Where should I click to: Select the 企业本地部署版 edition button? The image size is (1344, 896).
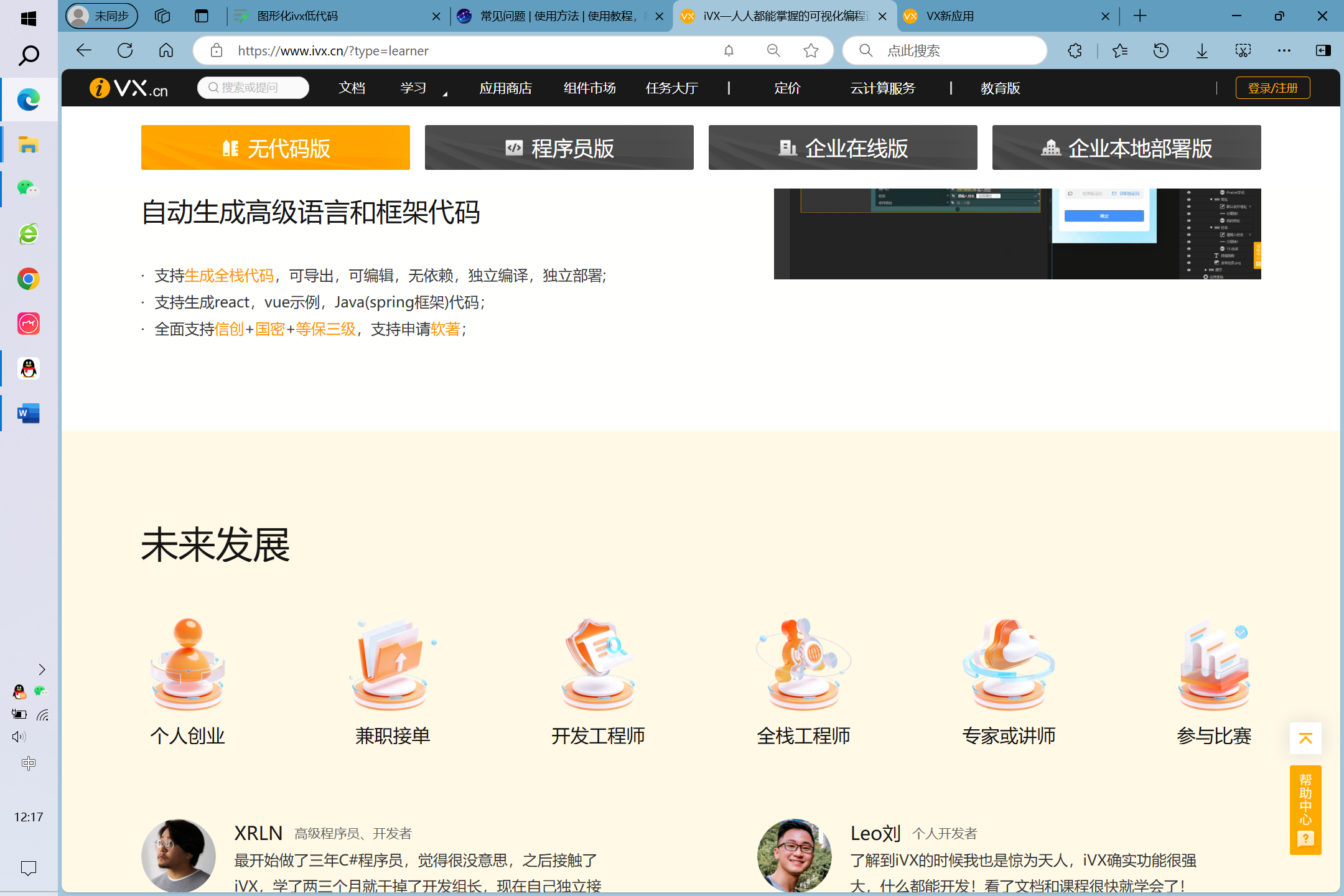(1126, 147)
